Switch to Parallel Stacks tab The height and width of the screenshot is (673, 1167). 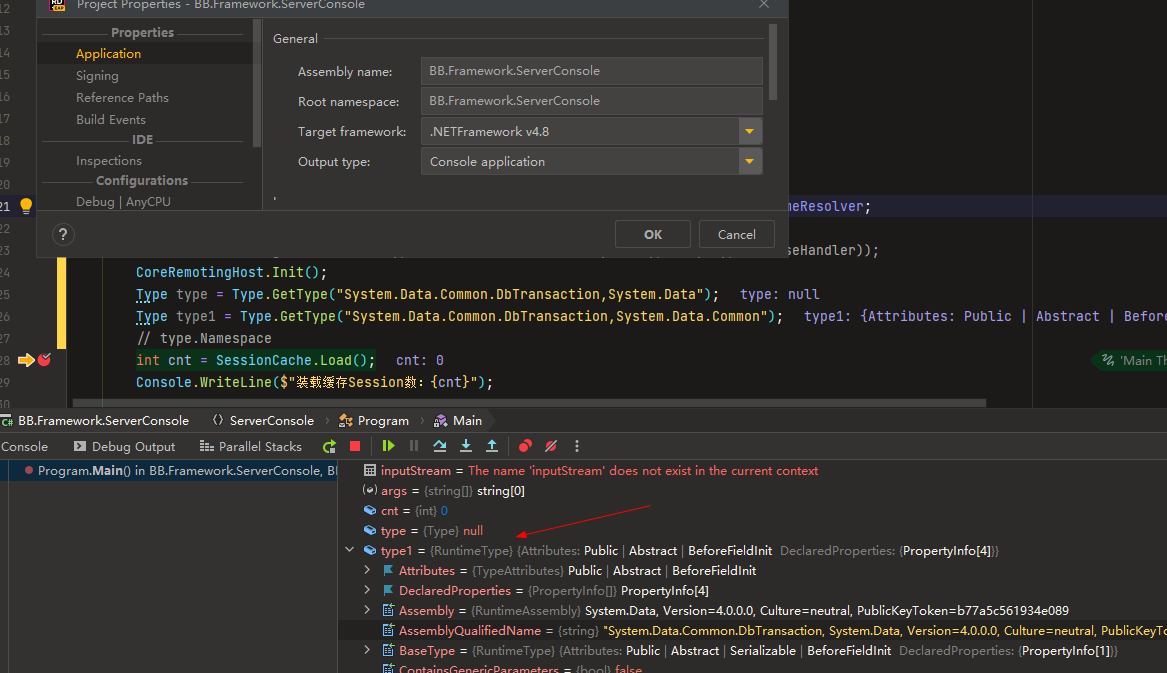point(251,447)
